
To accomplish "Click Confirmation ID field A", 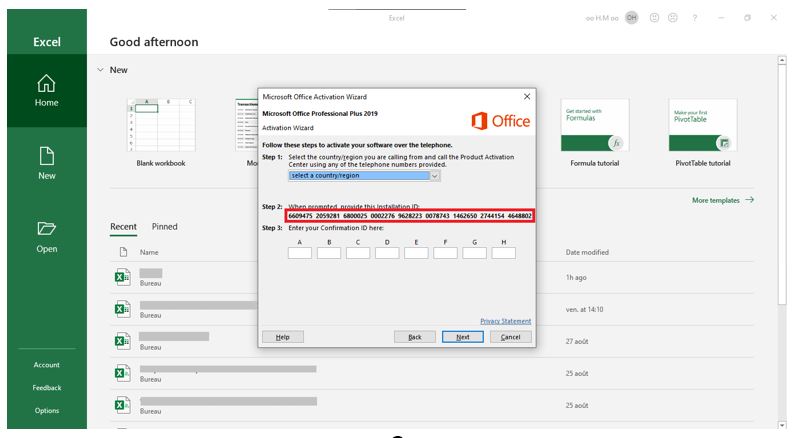I will click(300, 253).
